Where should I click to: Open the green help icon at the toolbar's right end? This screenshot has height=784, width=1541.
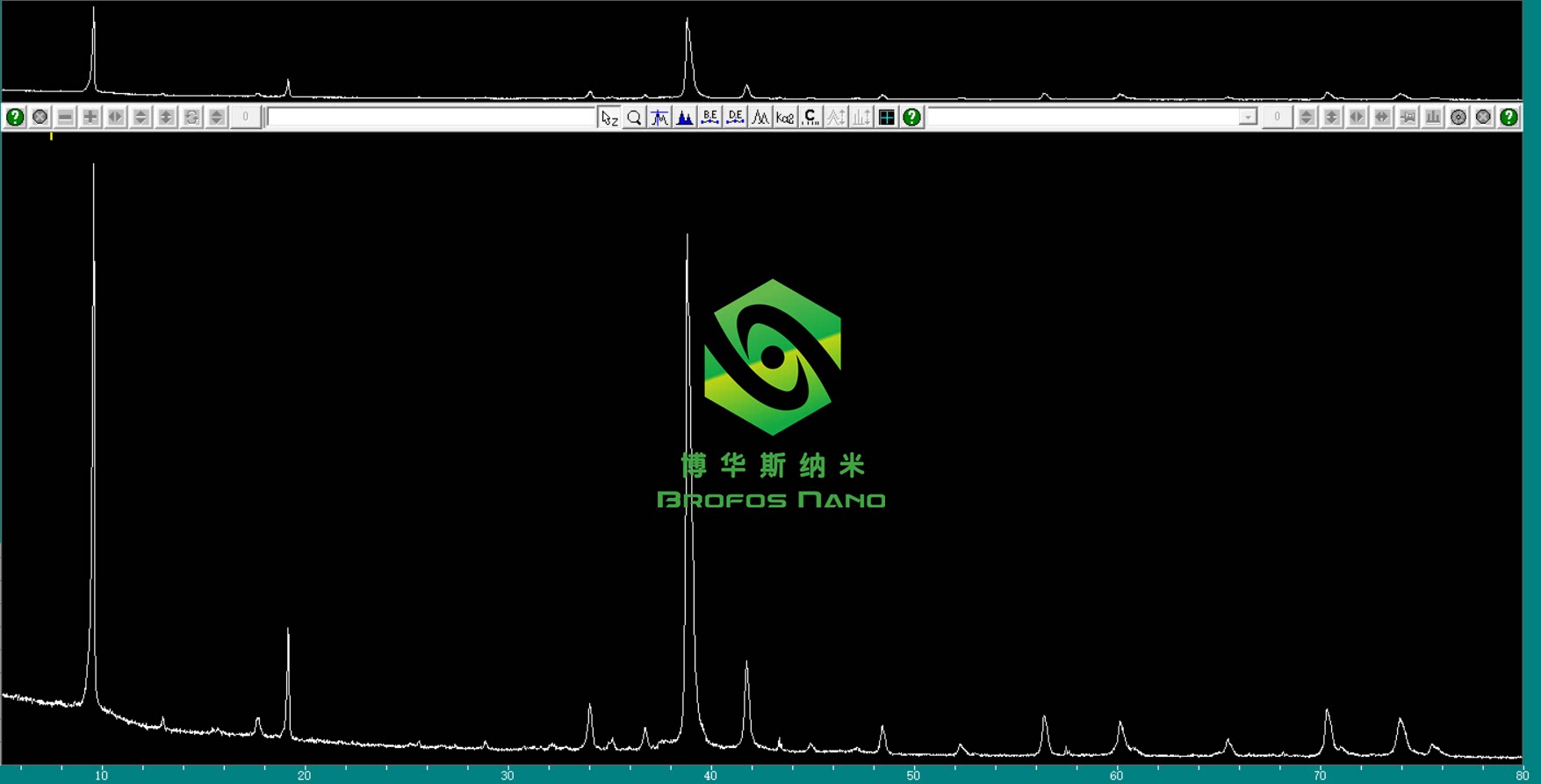pos(1509,117)
